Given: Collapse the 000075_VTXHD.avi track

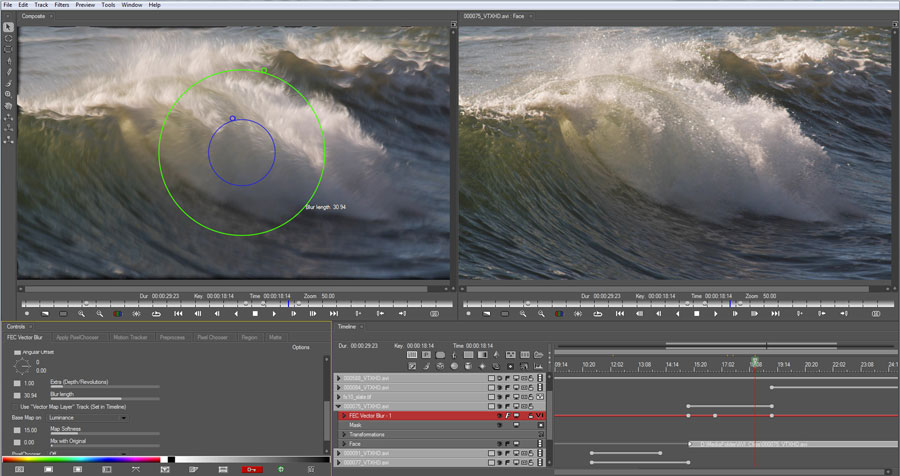Looking at the screenshot, I should click(x=339, y=407).
